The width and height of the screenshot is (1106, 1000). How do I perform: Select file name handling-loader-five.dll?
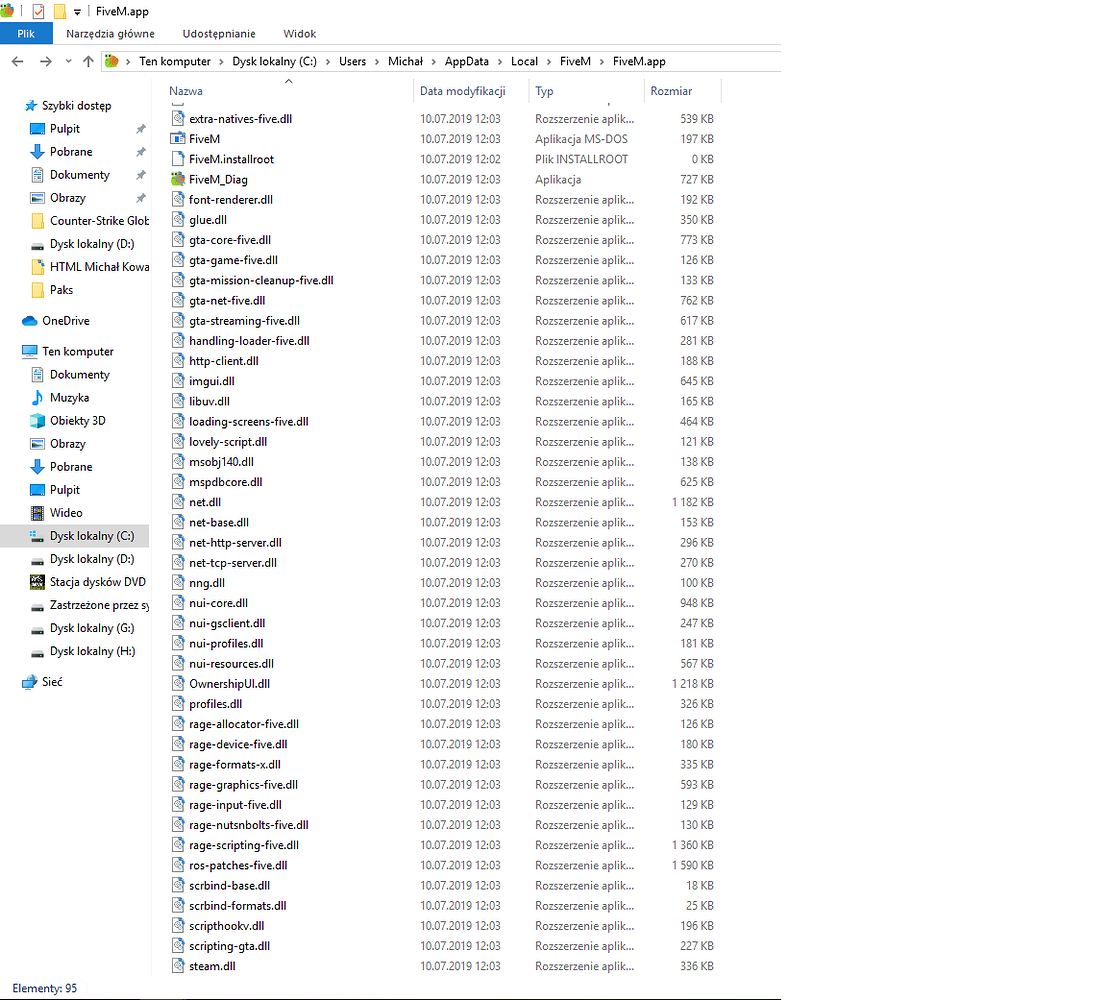[x=249, y=341]
